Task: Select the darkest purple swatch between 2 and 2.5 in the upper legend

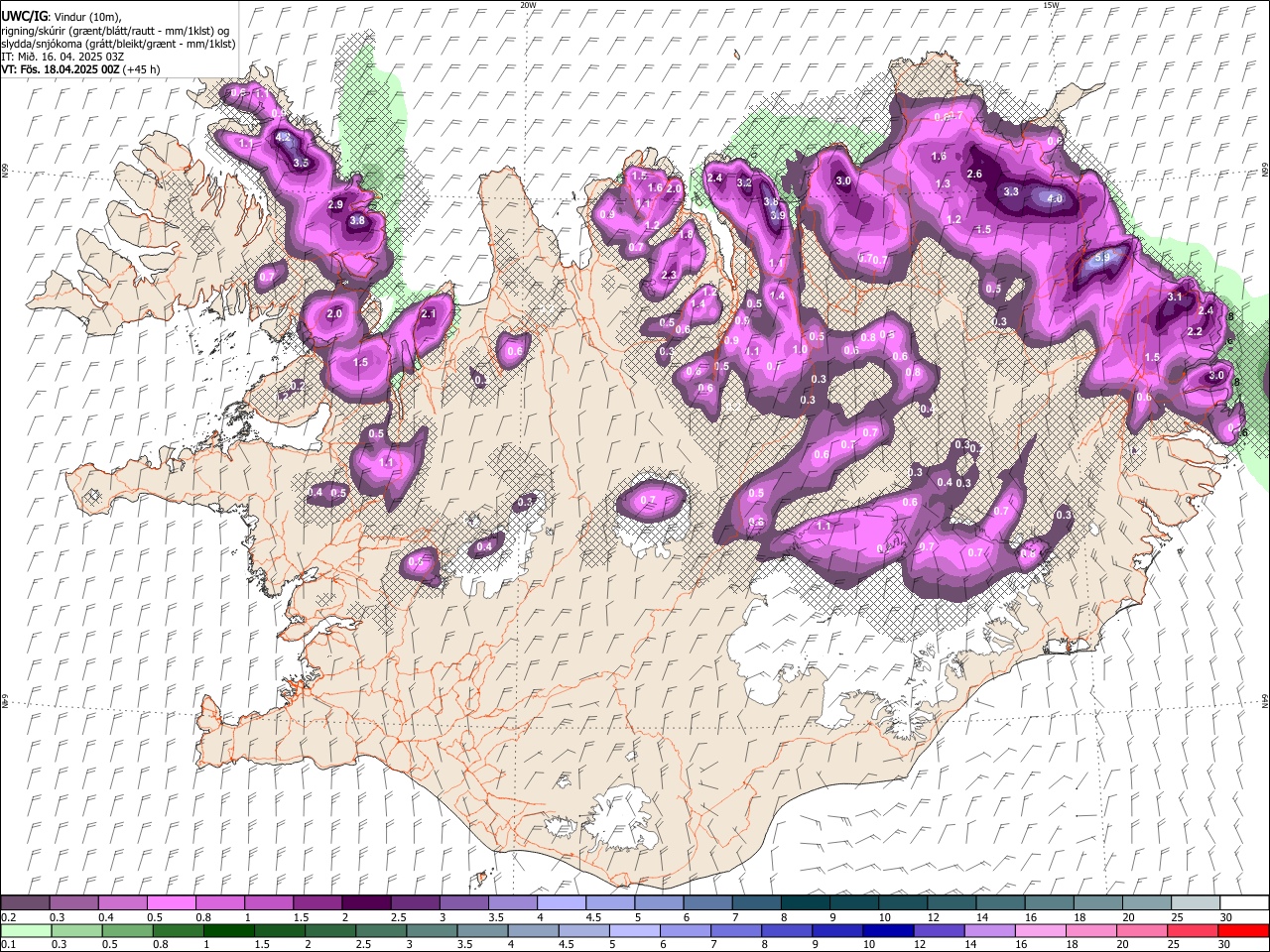Action: pos(366,902)
